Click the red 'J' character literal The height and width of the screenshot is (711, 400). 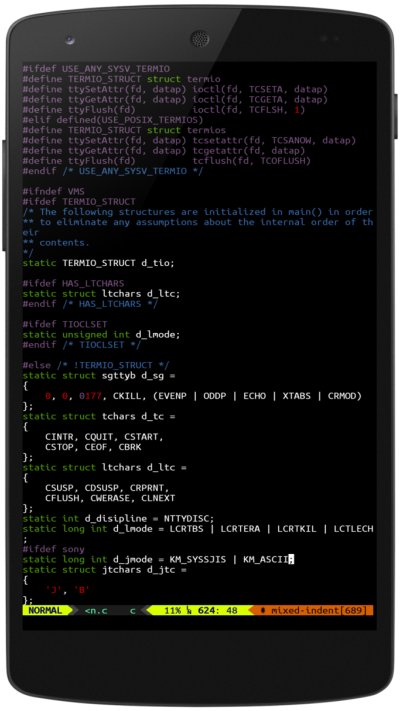(x=54, y=590)
